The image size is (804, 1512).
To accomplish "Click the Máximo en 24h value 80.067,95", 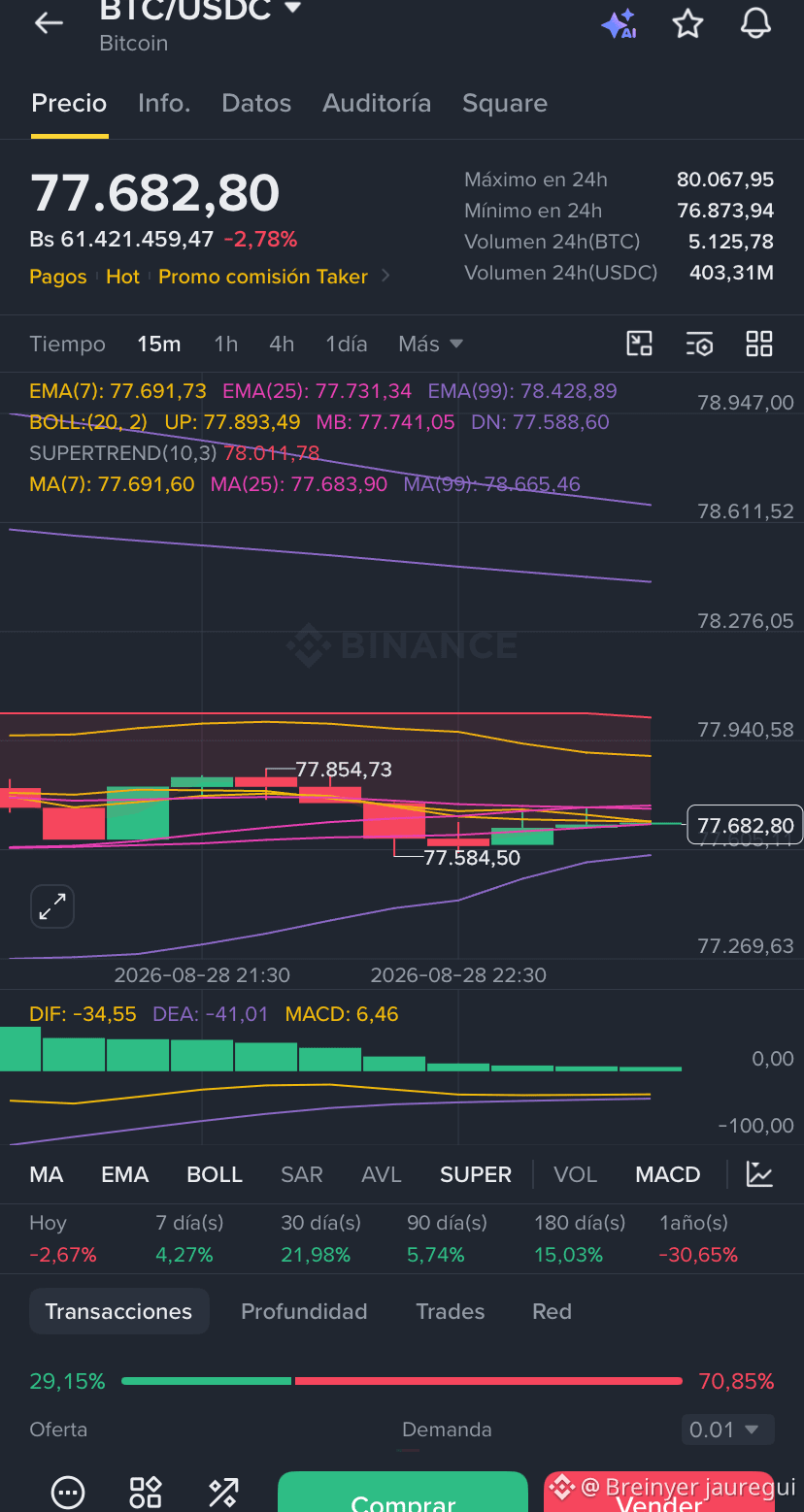I will (725, 180).
